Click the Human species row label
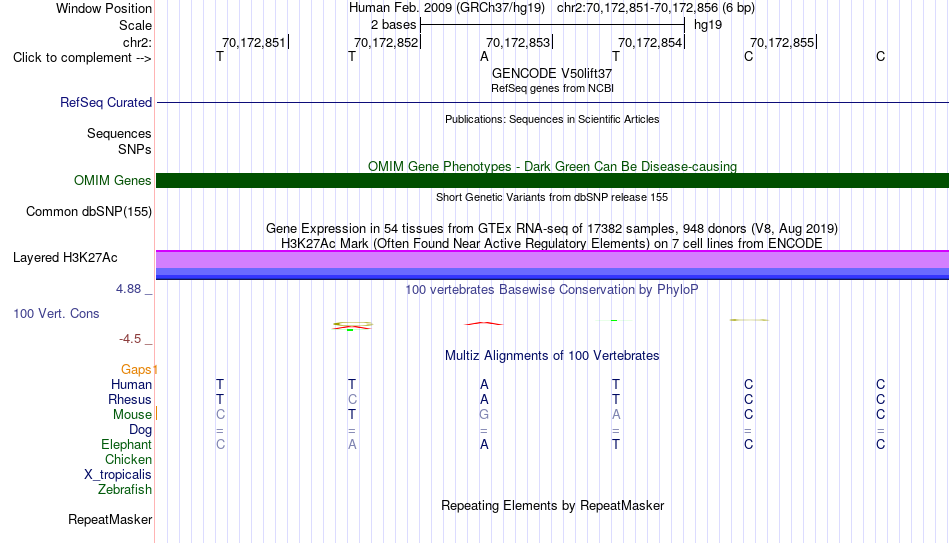Image resolution: width=950 pixels, height=543 pixels. coord(131,384)
